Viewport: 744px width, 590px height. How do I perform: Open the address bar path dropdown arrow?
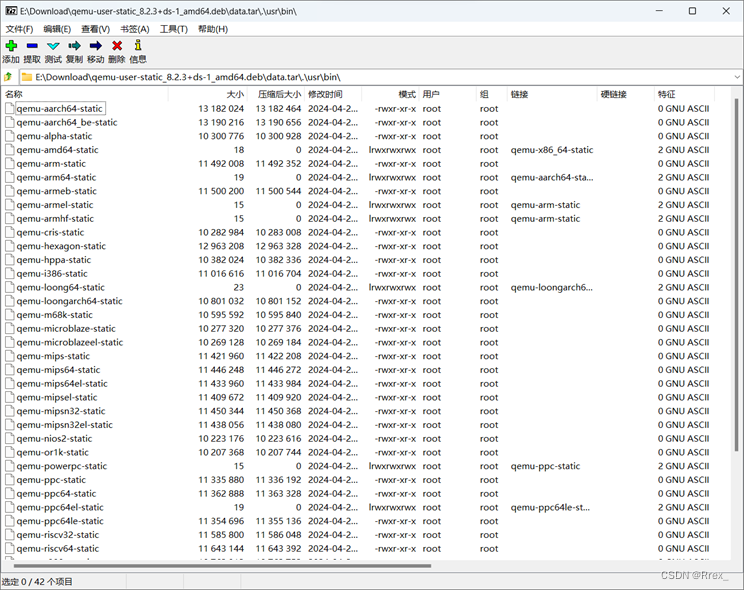(736, 77)
